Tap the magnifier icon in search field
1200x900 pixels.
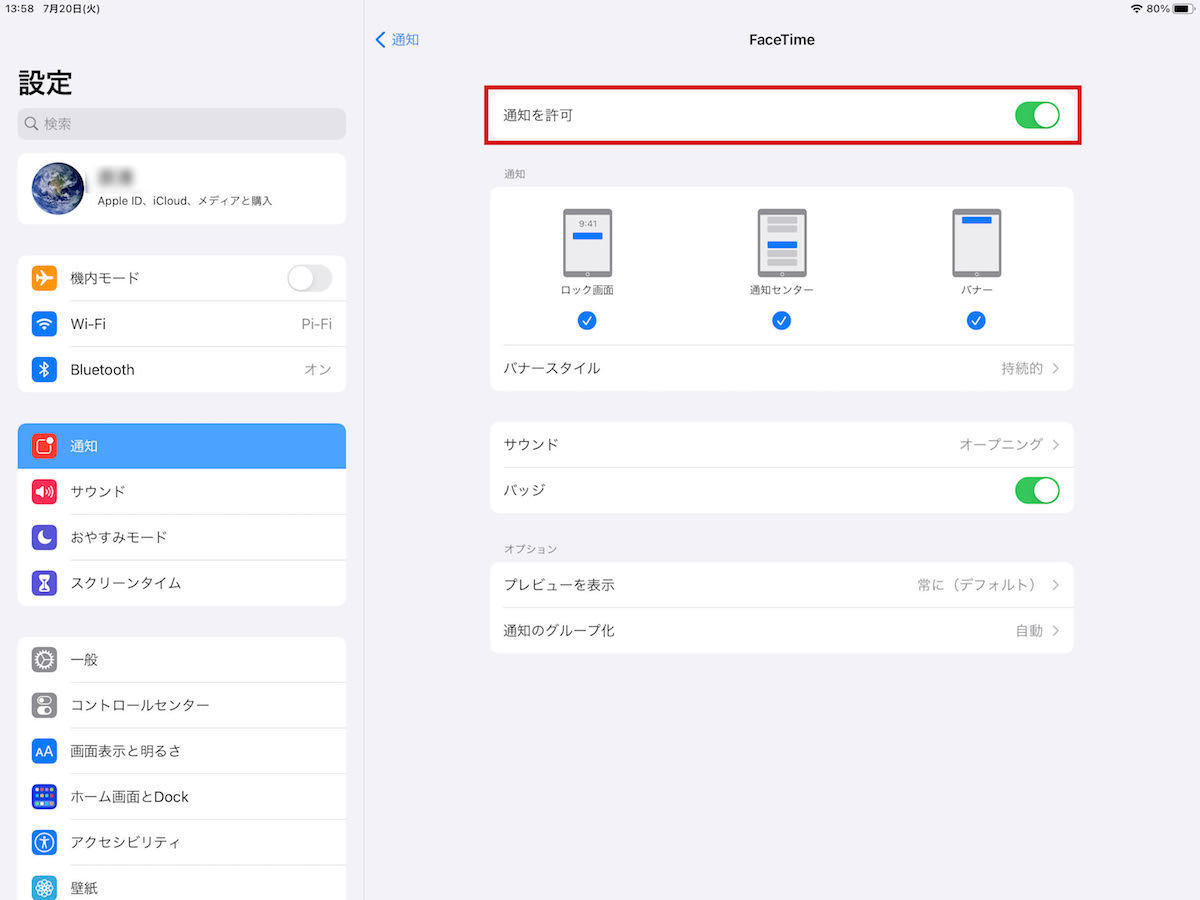32,124
